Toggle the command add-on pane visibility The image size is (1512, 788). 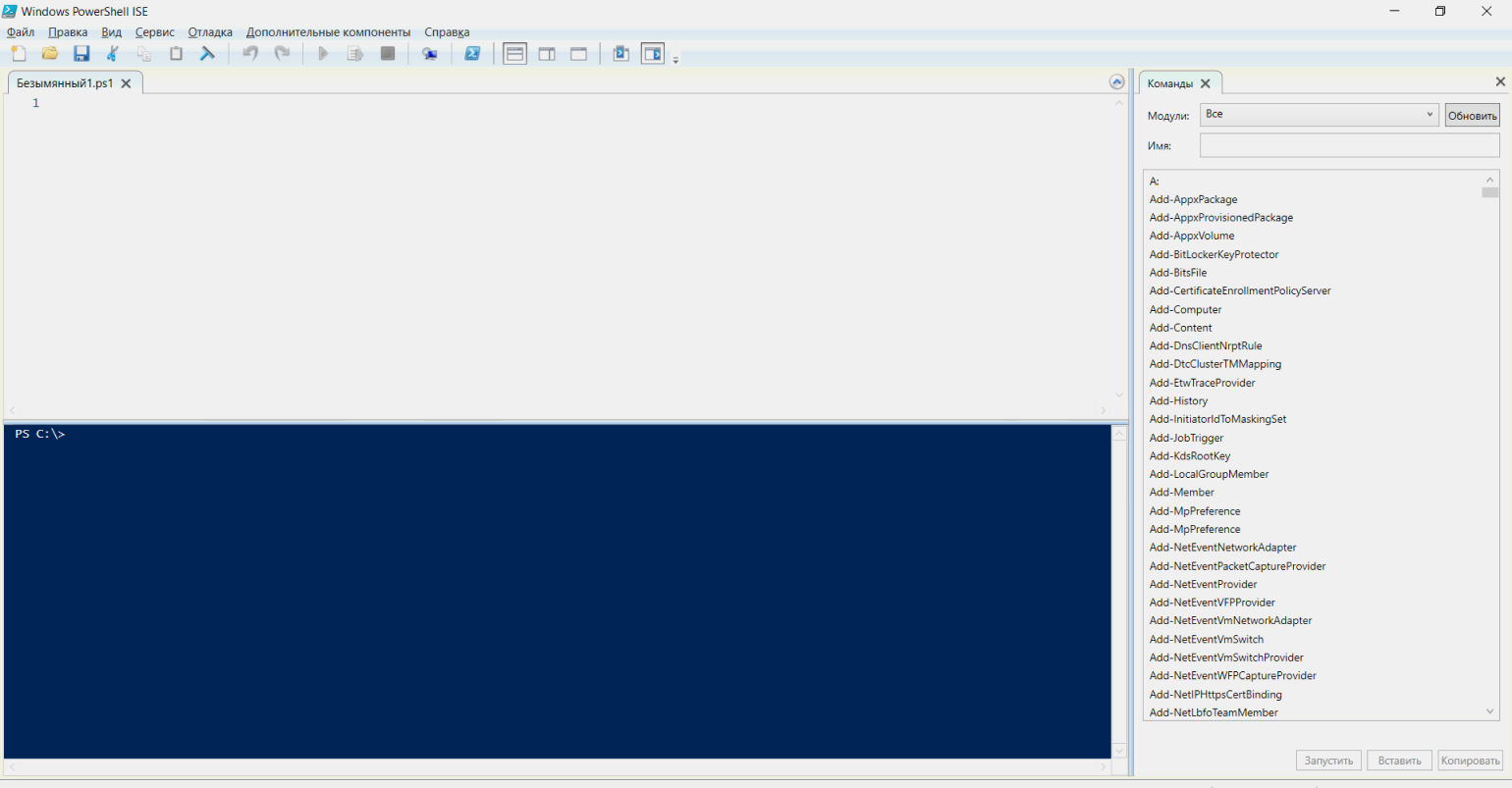click(653, 54)
